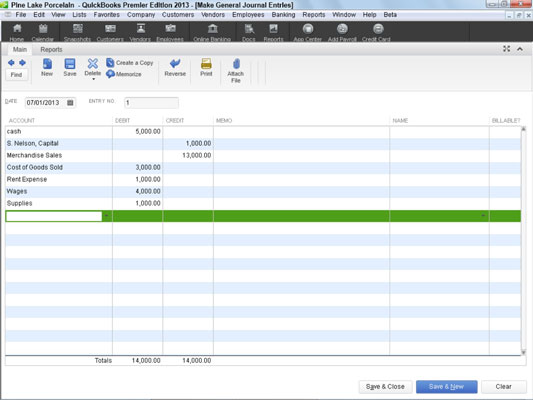Click the Print icon
Viewport: 533px width, 400px height.
point(206,64)
